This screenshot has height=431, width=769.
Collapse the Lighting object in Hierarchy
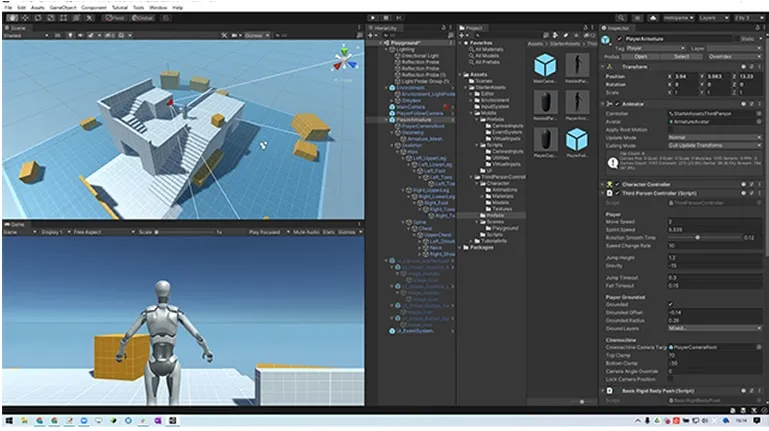pos(387,50)
